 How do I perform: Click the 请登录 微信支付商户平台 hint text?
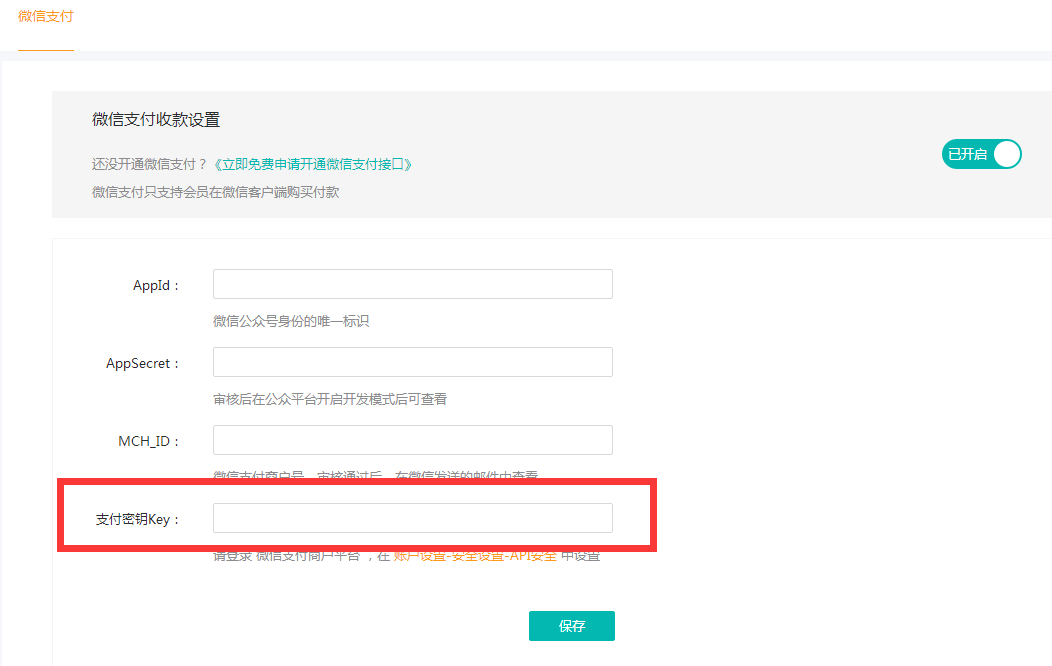tap(288, 556)
